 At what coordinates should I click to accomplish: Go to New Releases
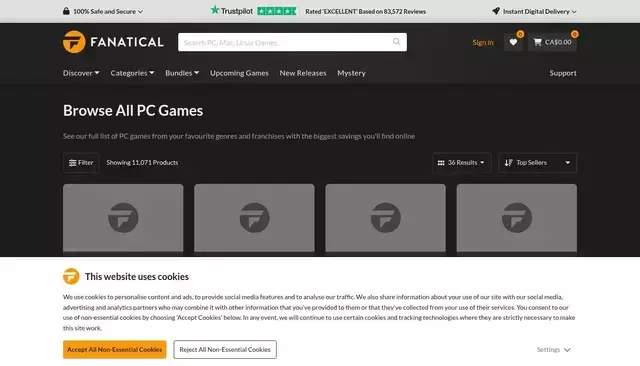pyautogui.click(x=303, y=73)
